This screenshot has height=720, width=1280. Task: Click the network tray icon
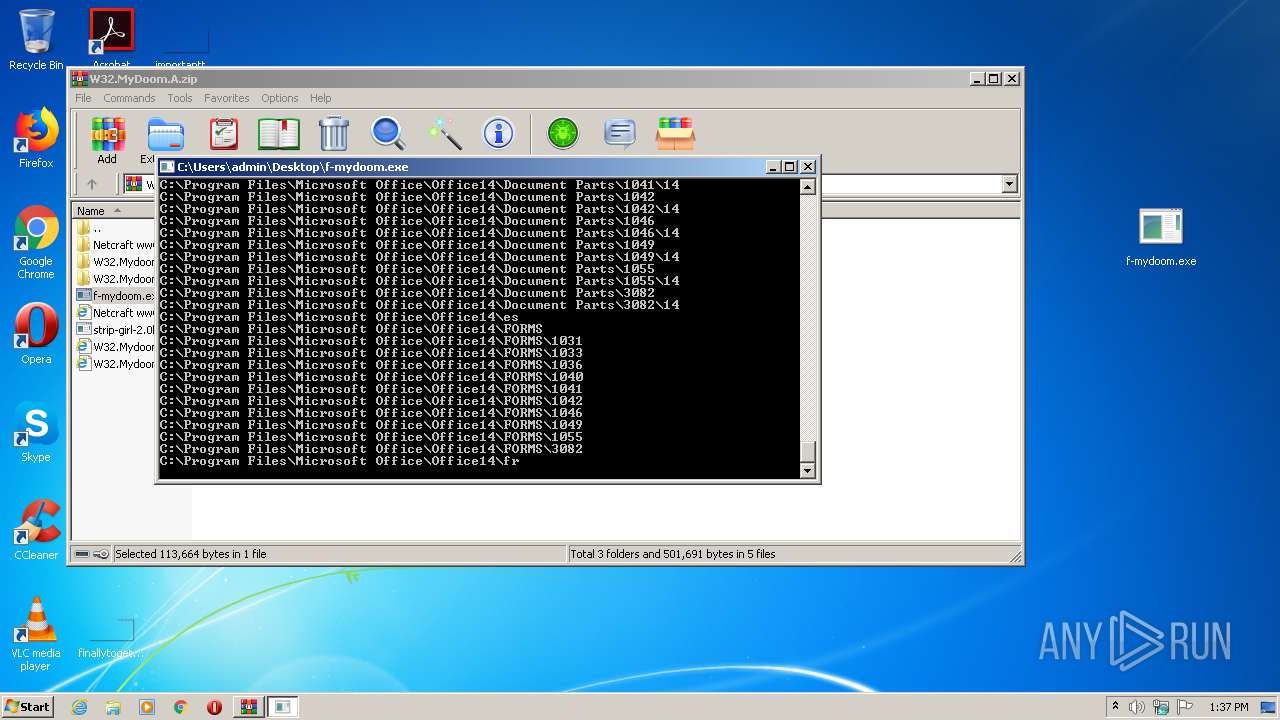[1163, 707]
